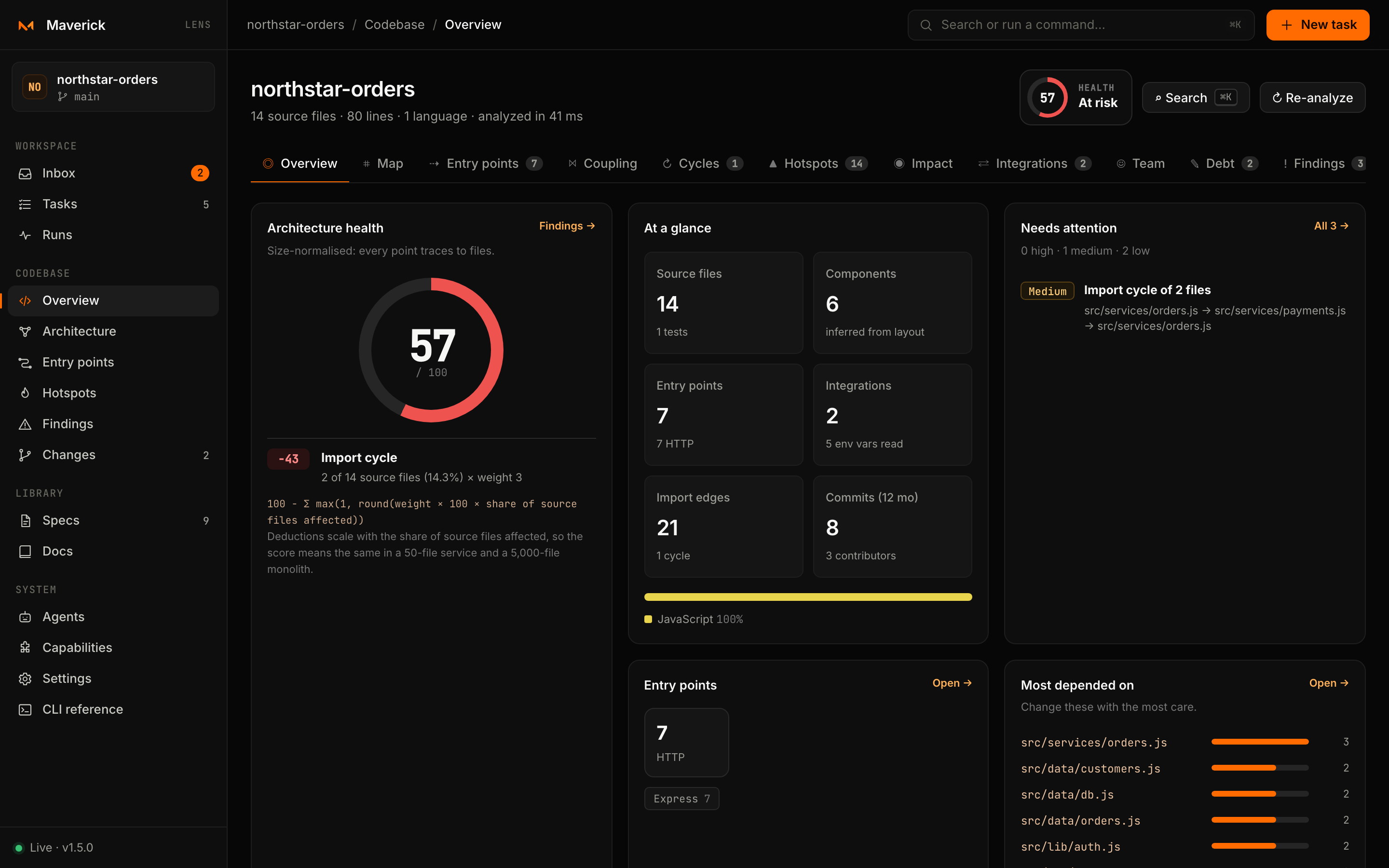
Task: Open the Hotspots tab
Action: (818, 163)
